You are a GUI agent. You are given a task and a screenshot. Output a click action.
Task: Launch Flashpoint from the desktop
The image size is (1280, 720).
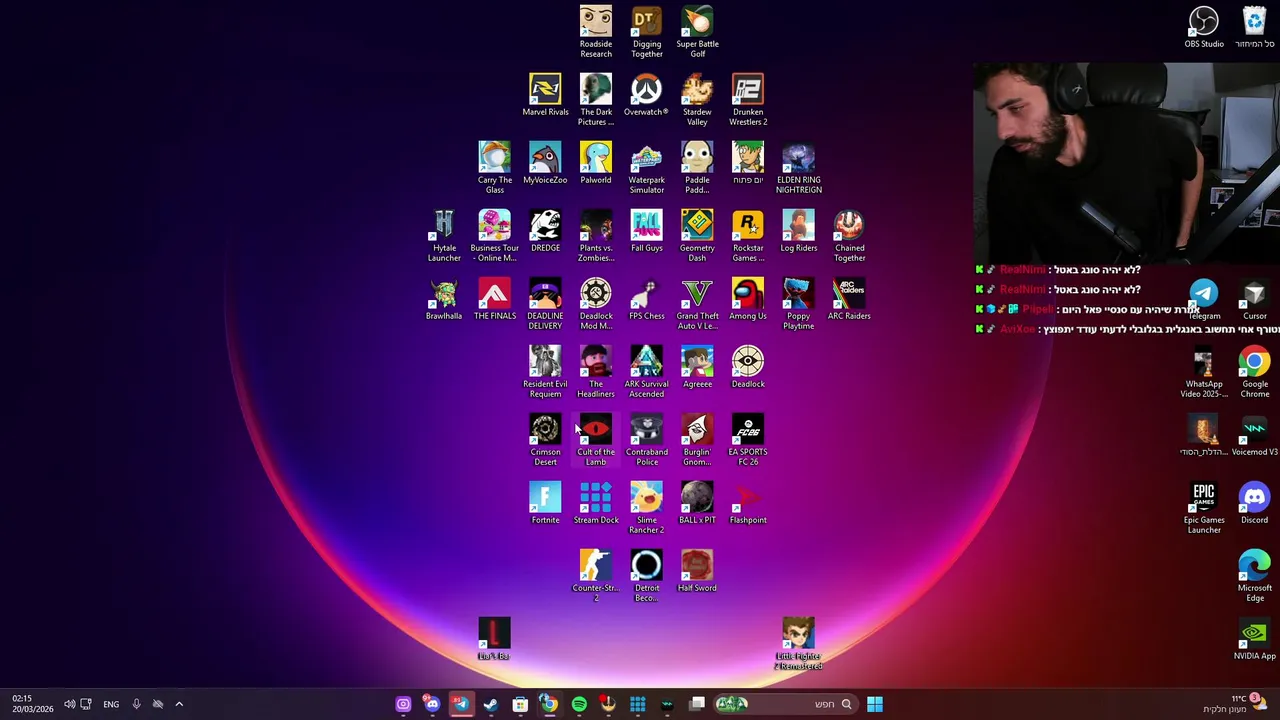(x=748, y=503)
